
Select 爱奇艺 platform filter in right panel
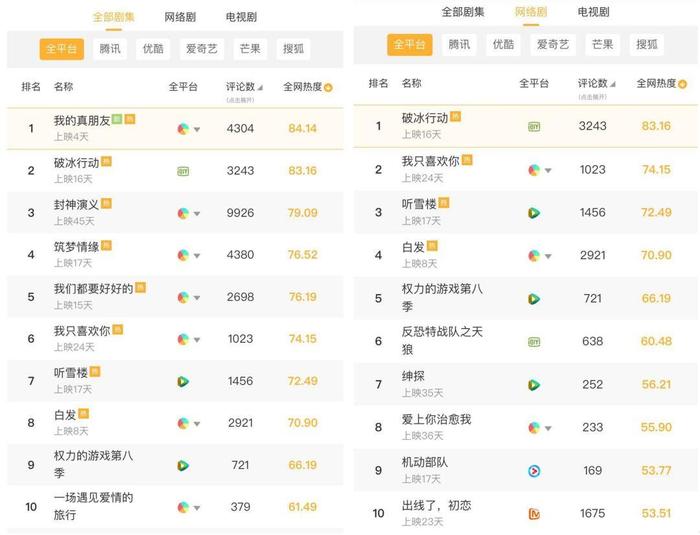coord(553,45)
